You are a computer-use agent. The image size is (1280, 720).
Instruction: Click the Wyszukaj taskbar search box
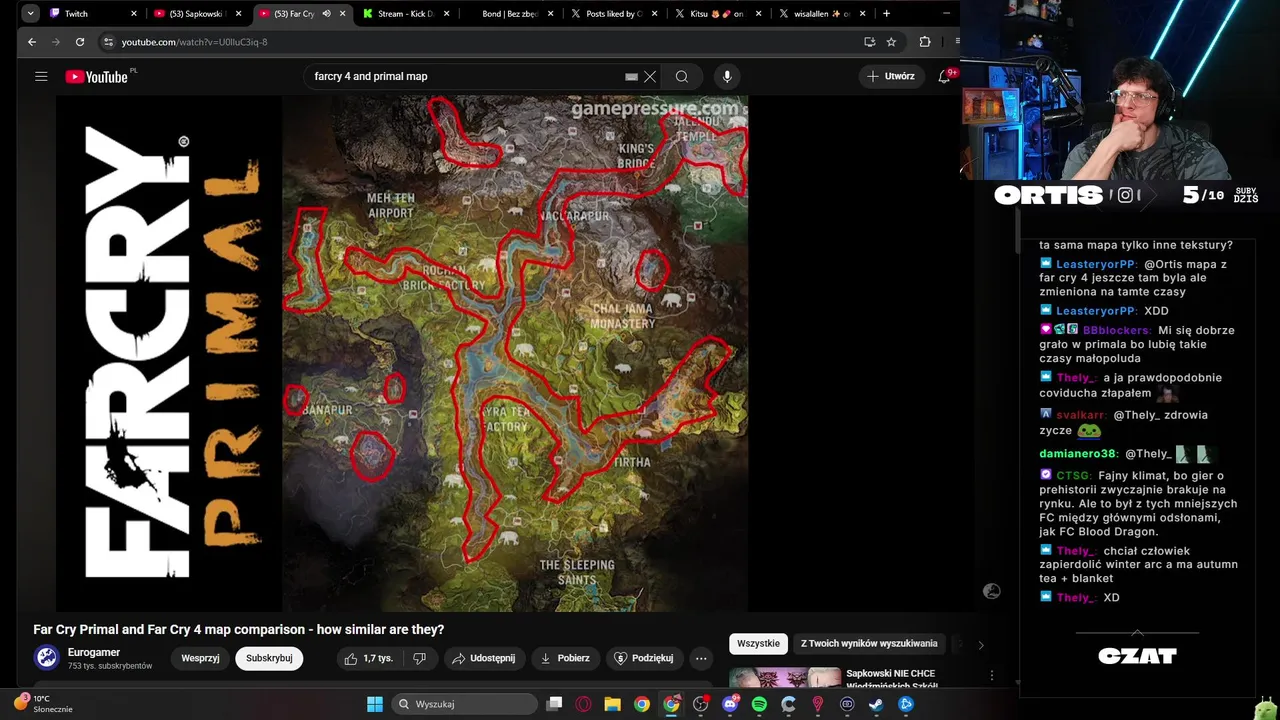[x=463, y=704]
